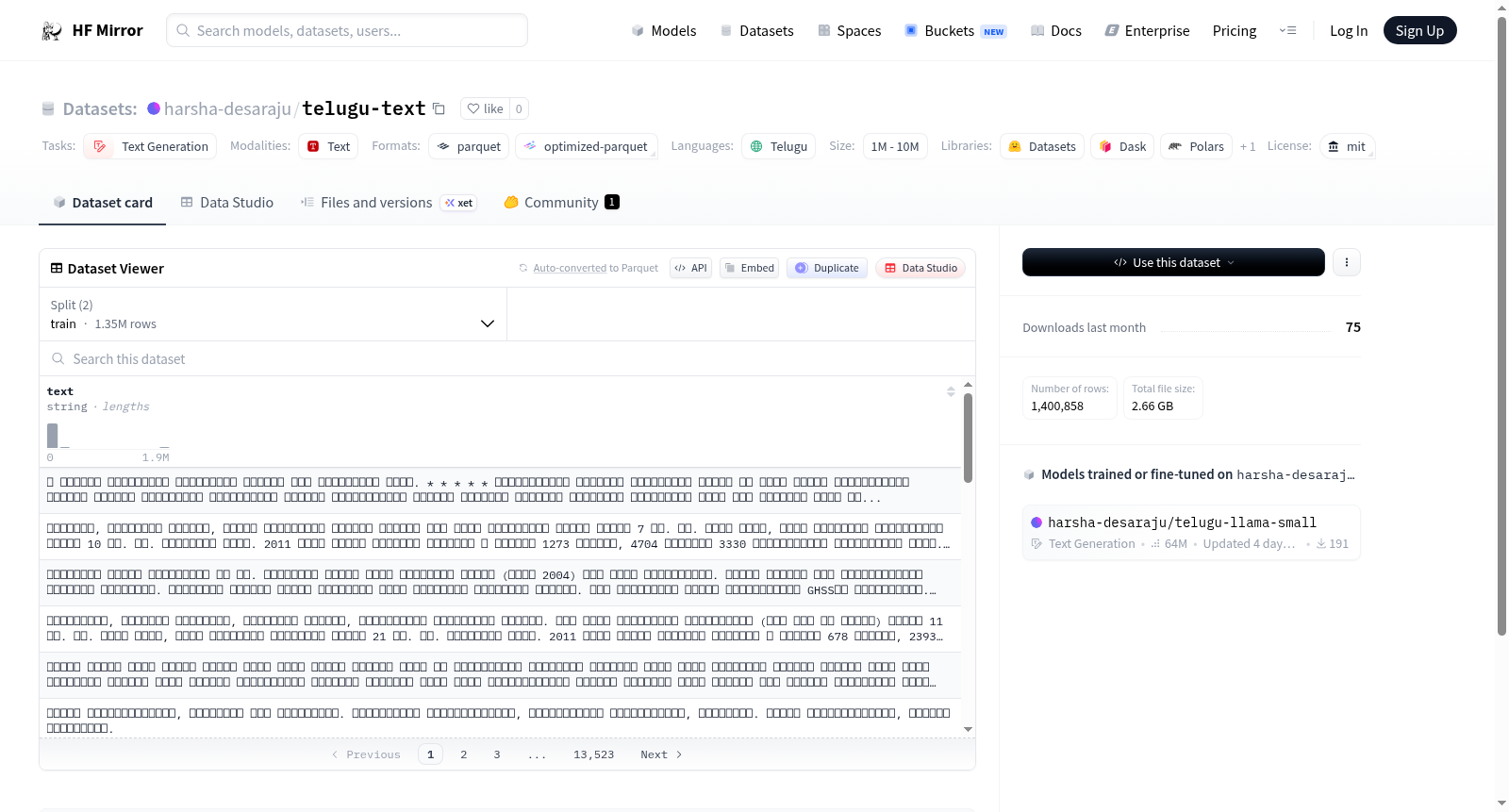This screenshot has width=1509, height=812.
Task: Open the harsha-desaraju author profile link
Action: click(227, 108)
